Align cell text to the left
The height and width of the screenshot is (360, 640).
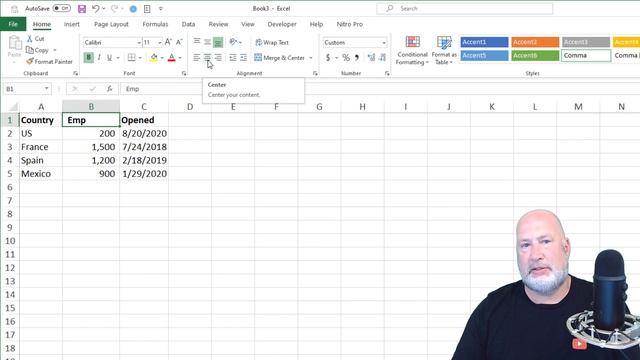click(197, 58)
